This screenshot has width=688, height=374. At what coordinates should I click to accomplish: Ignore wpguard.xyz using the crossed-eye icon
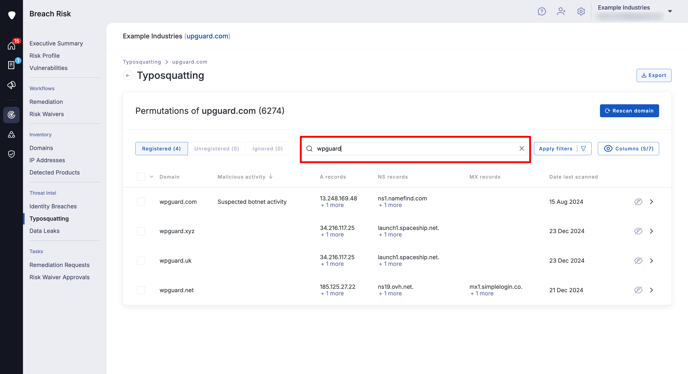638,231
